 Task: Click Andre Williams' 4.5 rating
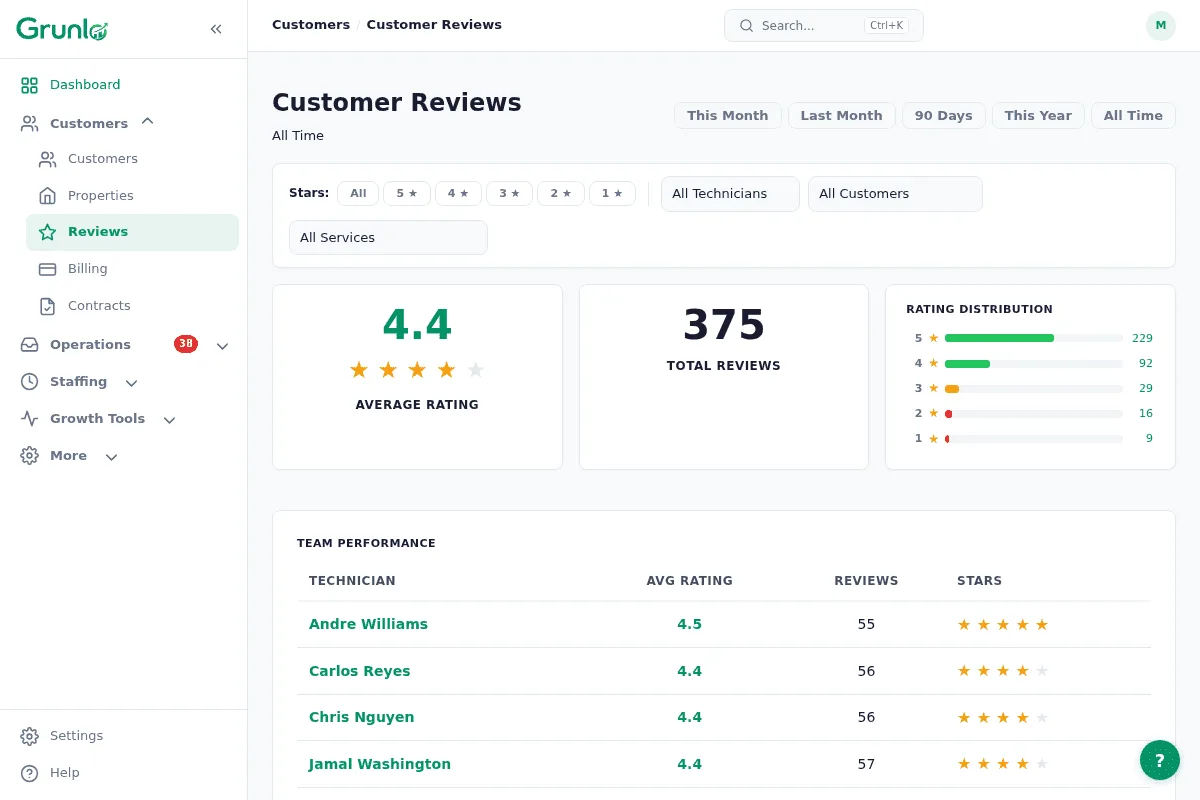(690, 624)
